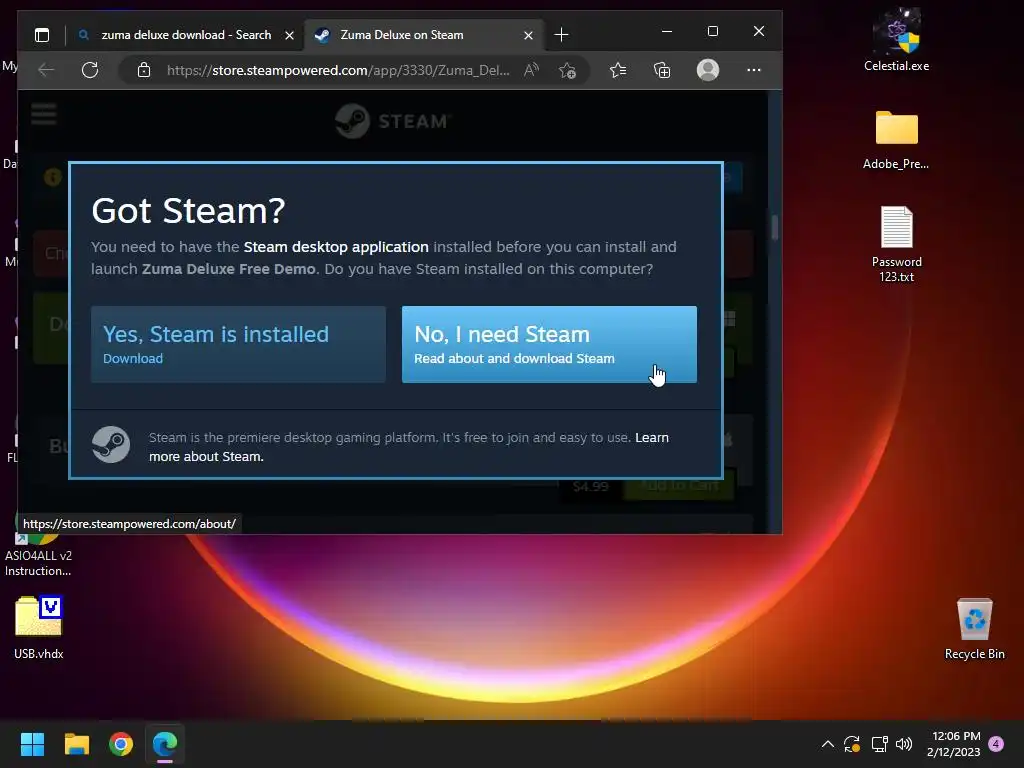Click the Read aloud icon in address bar

point(532,70)
